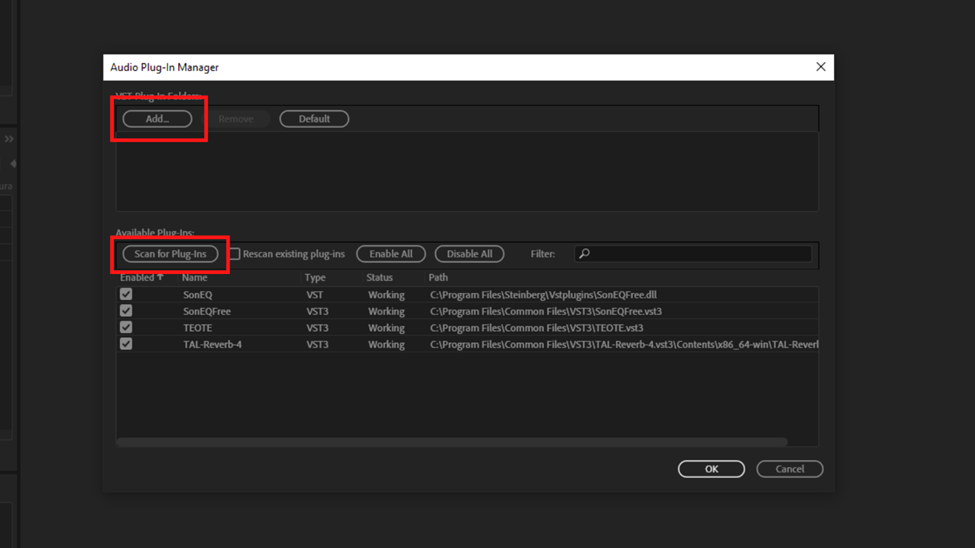Sort plug-ins by Status column header
This screenshot has width=975, height=548.
[x=379, y=277]
